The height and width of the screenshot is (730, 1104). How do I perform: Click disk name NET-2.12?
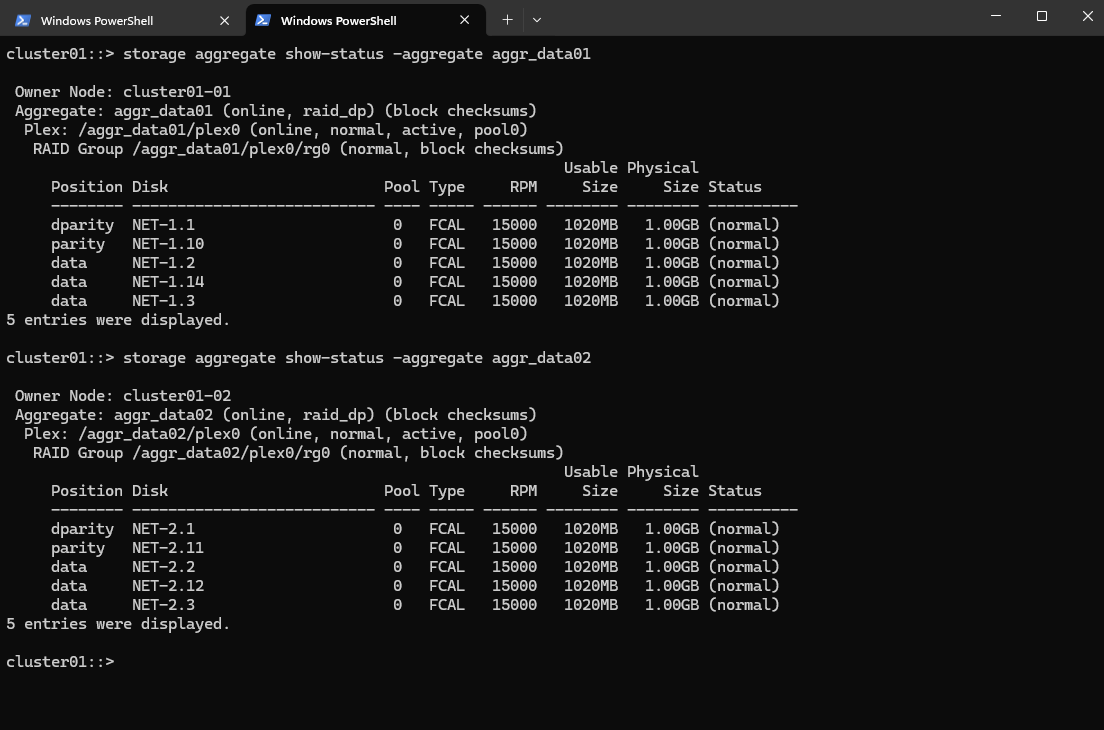(x=168, y=586)
